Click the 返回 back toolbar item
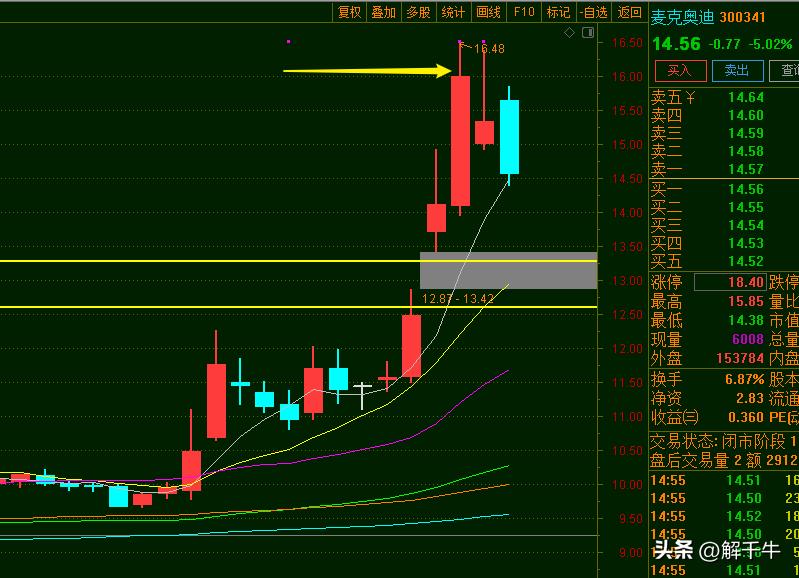 pyautogui.click(x=629, y=12)
